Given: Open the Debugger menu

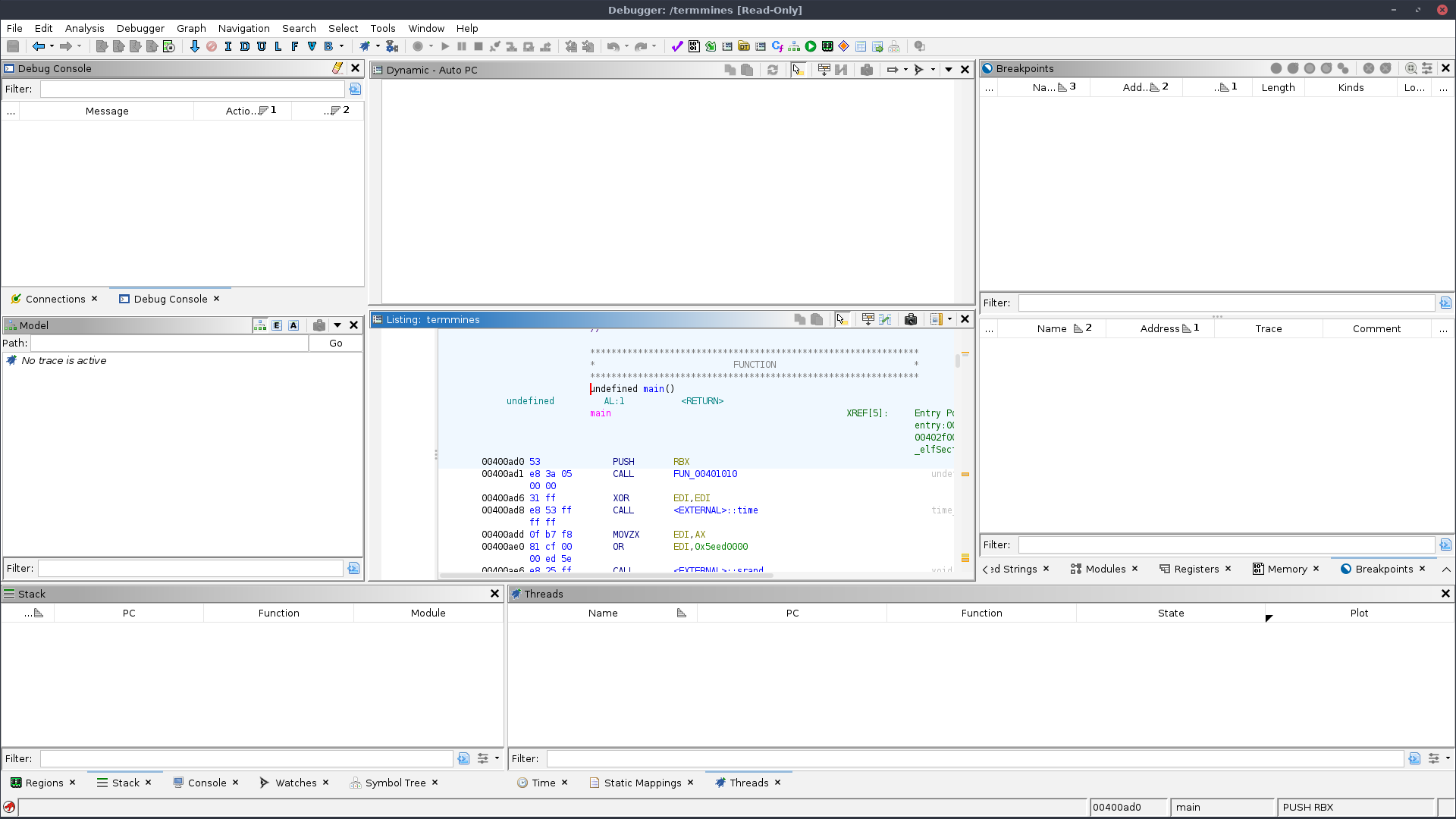Looking at the screenshot, I should tap(139, 28).
